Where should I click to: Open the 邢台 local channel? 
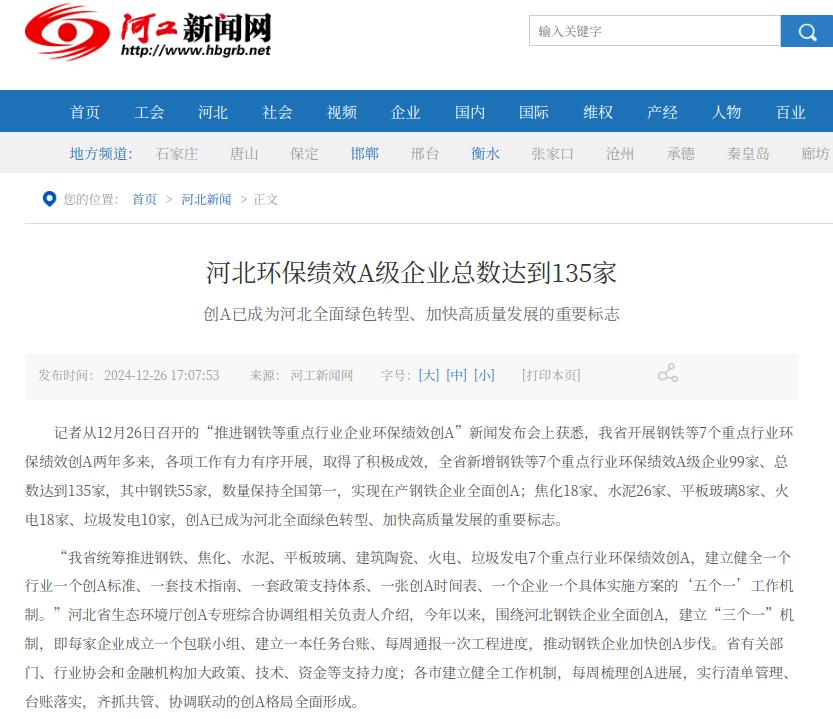coord(425,154)
